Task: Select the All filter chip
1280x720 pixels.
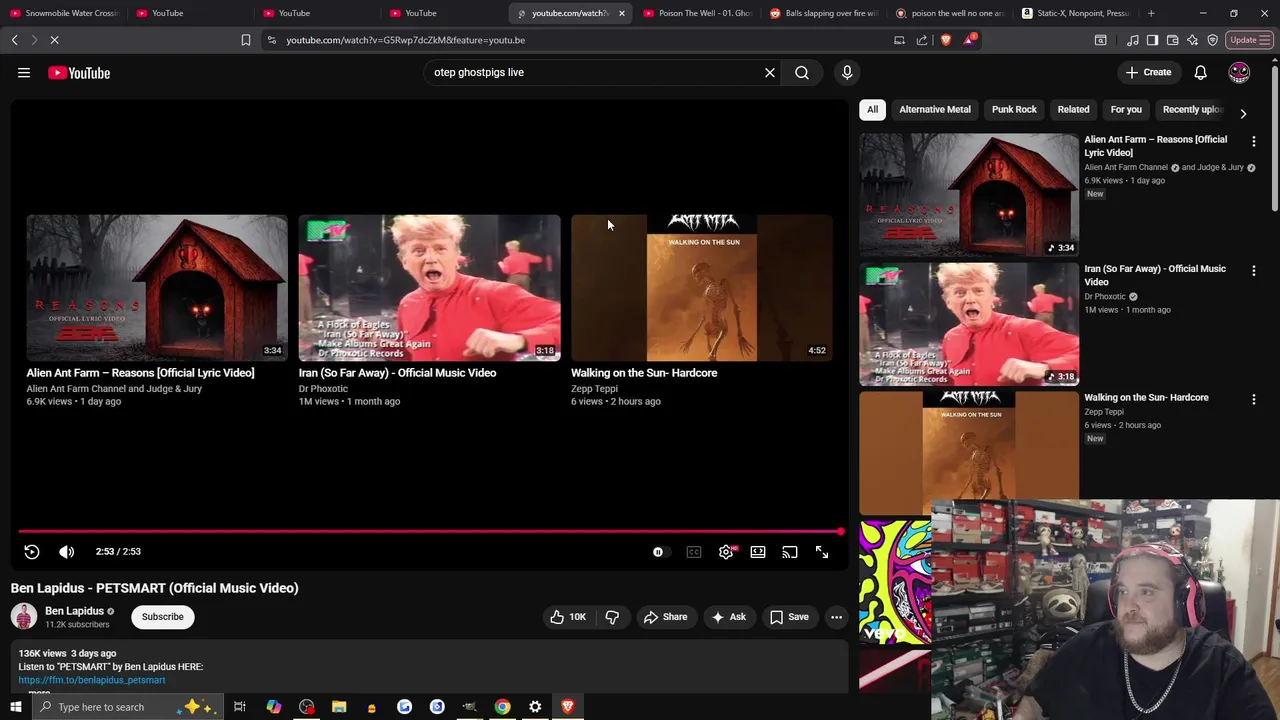Action: coord(872,110)
